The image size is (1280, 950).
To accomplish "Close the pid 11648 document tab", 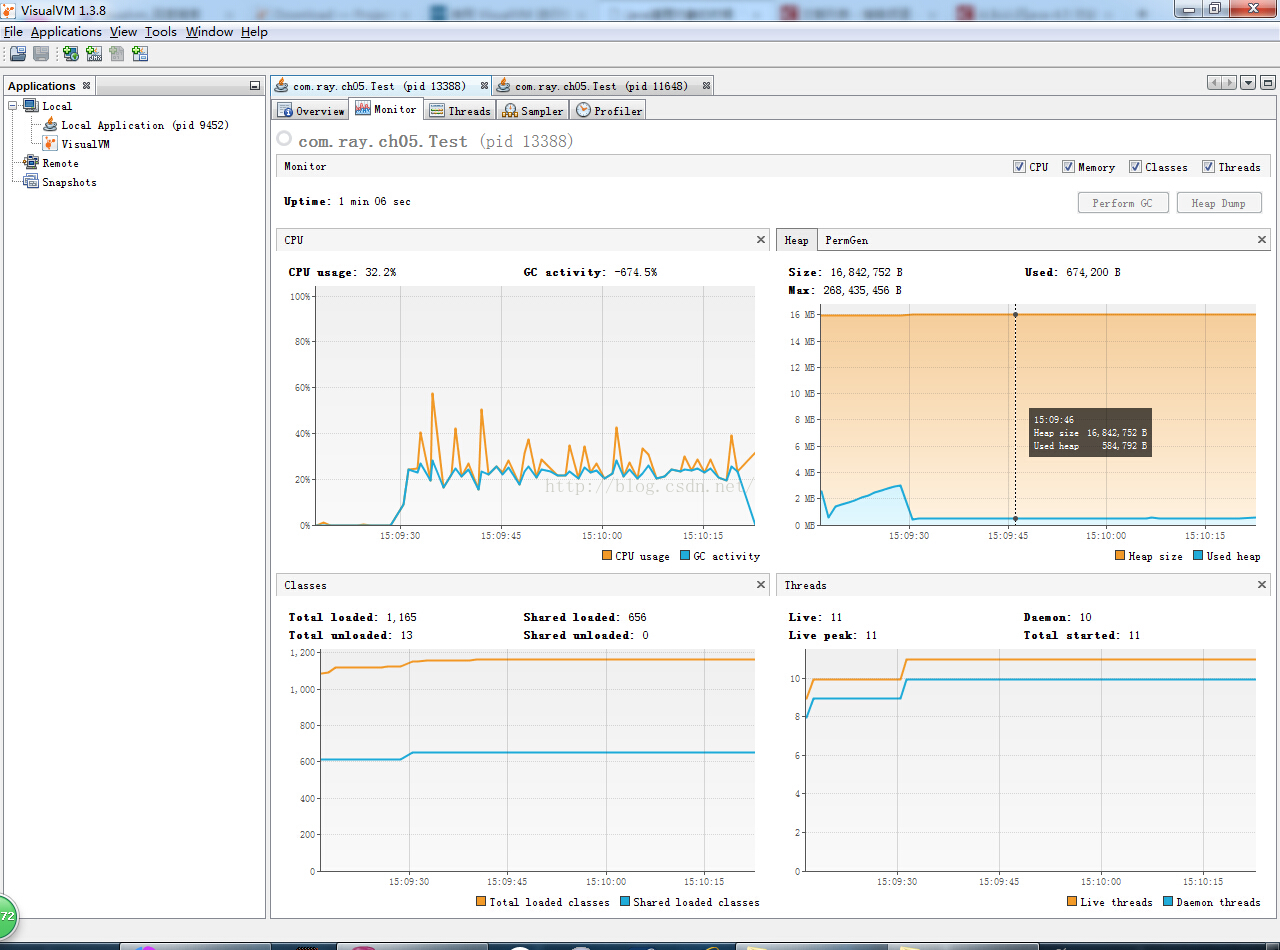I will 706,86.
